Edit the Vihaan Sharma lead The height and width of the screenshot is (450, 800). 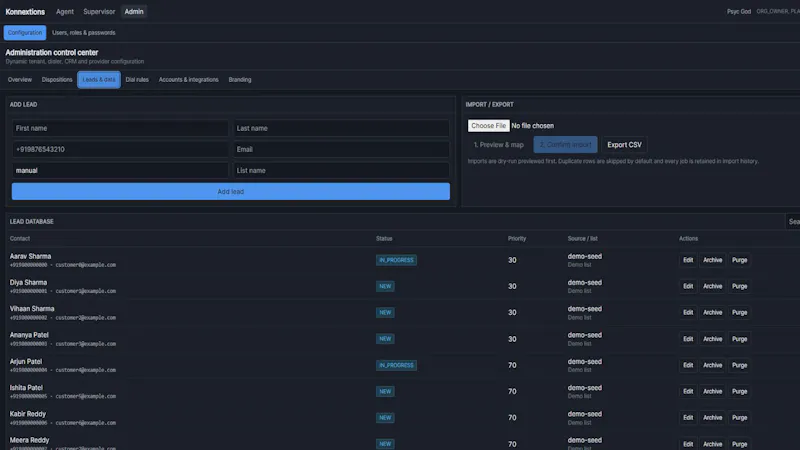688,312
